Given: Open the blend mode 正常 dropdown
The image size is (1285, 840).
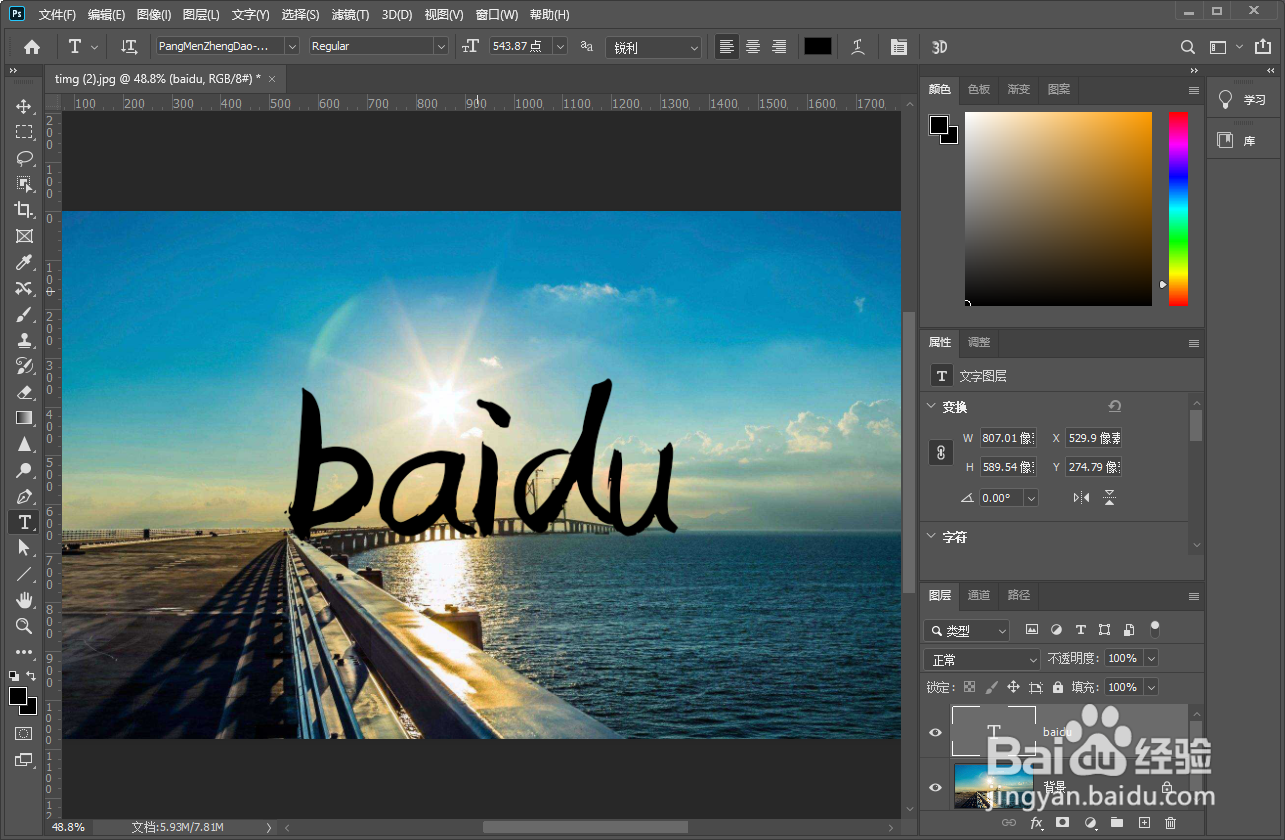Looking at the screenshot, I should pyautogui.click(x=982, y=659).
